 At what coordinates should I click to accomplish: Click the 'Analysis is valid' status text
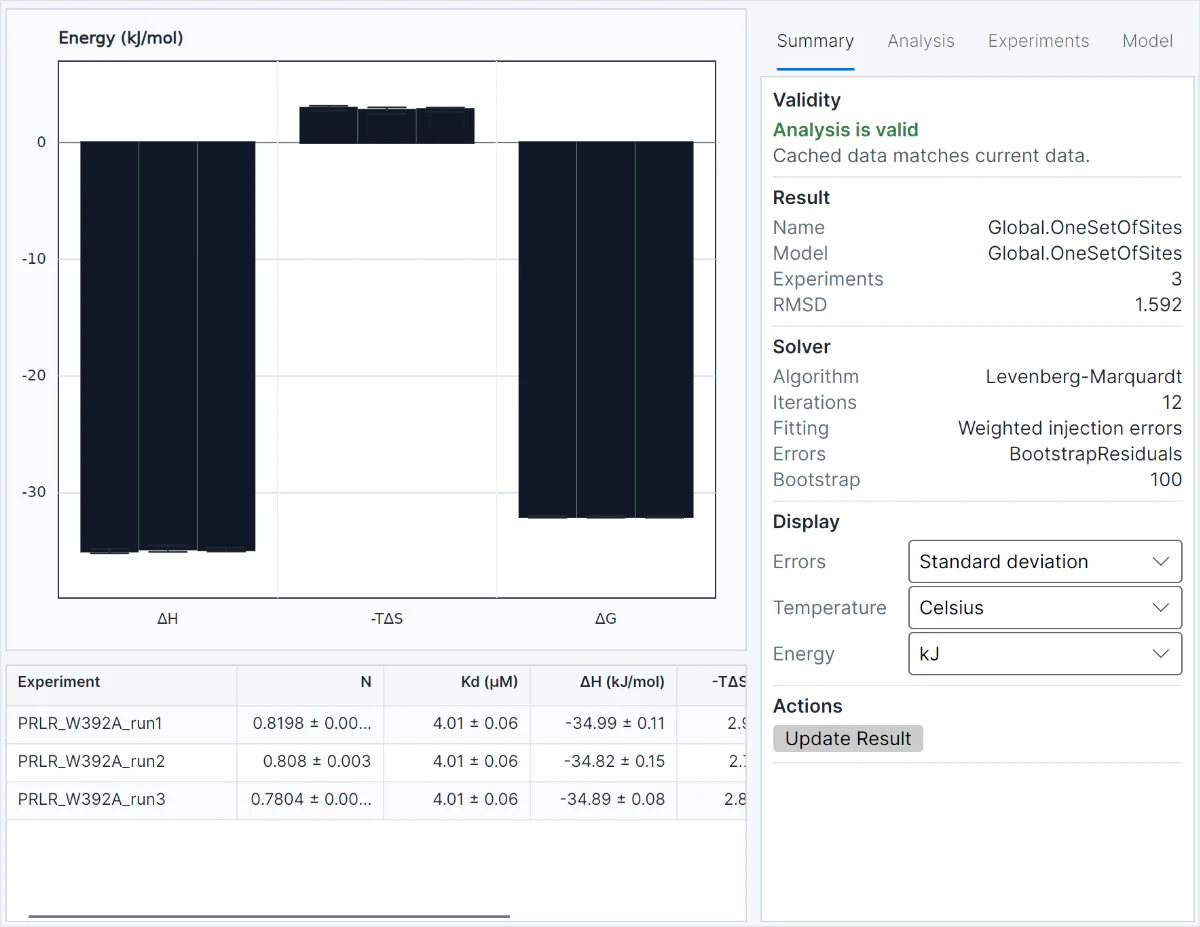pyautogui.click(x=845, y=130)
